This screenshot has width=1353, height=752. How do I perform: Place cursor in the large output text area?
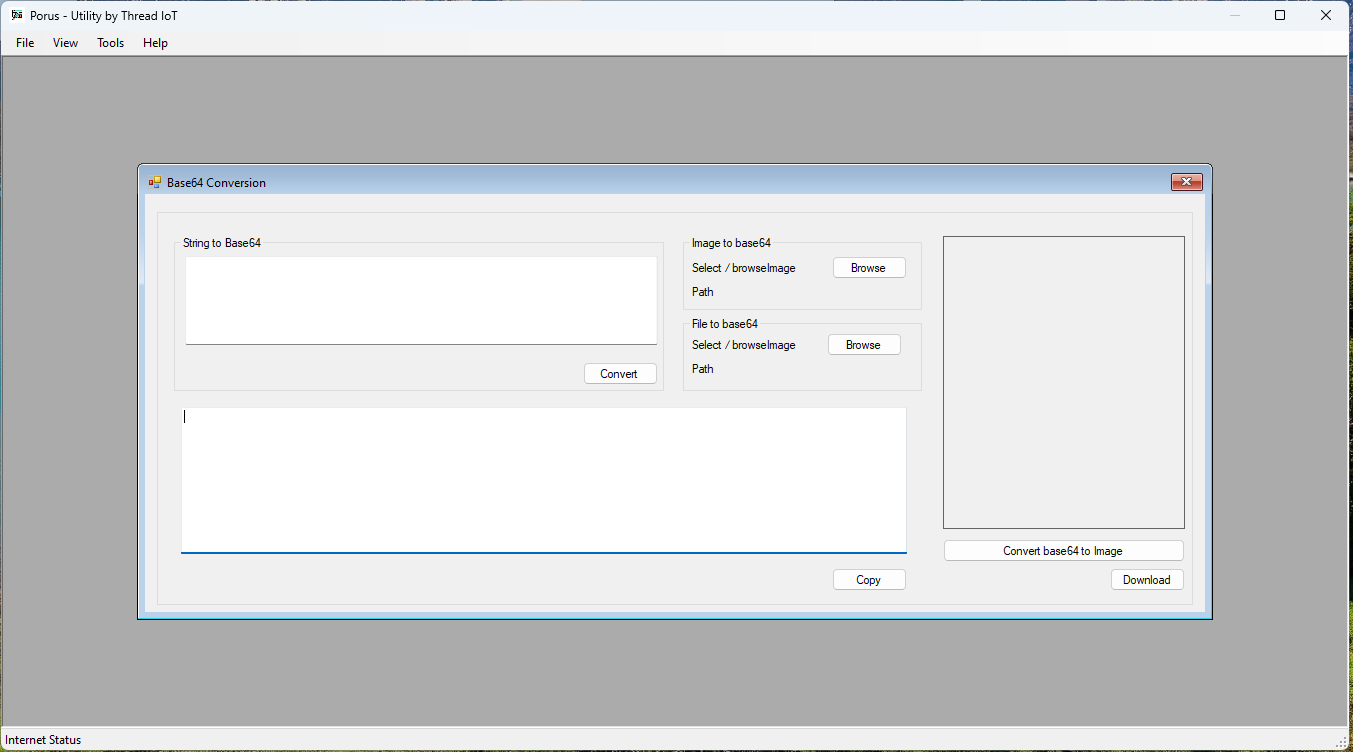click(x=543, y=480)
